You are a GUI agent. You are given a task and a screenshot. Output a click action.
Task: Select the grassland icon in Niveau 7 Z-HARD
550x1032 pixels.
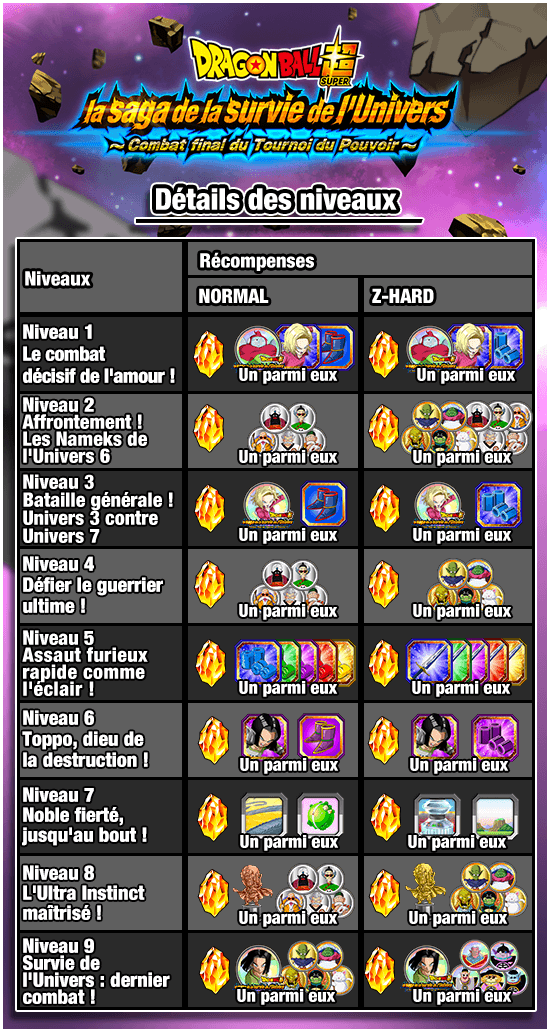pos(497,815)
